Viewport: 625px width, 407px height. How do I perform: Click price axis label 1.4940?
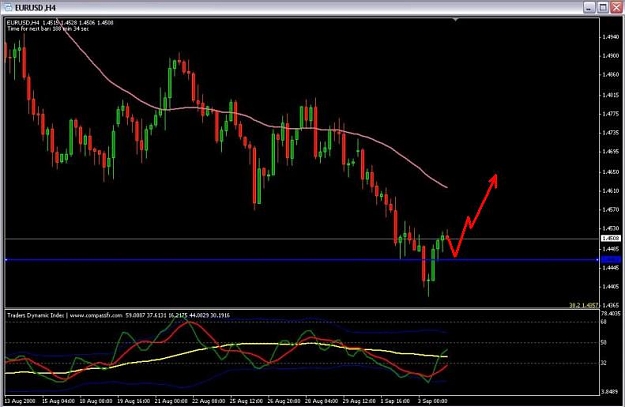tap(611, 37)
